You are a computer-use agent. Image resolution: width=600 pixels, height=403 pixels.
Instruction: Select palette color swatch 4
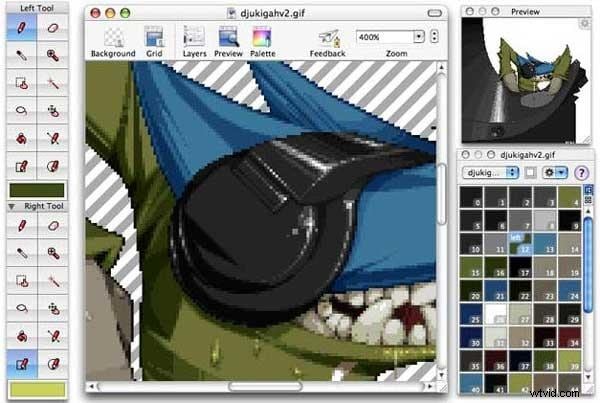(x=570, y=197)
